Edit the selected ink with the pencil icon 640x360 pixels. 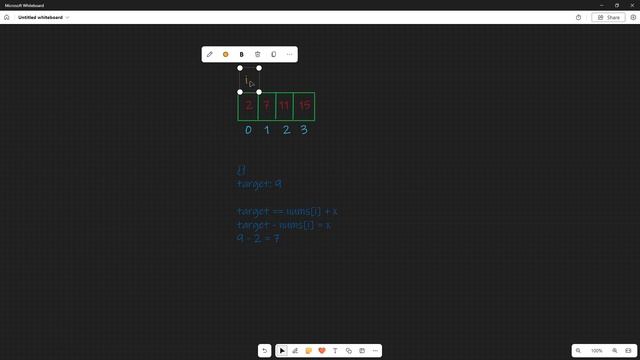[x=210, y=54]
